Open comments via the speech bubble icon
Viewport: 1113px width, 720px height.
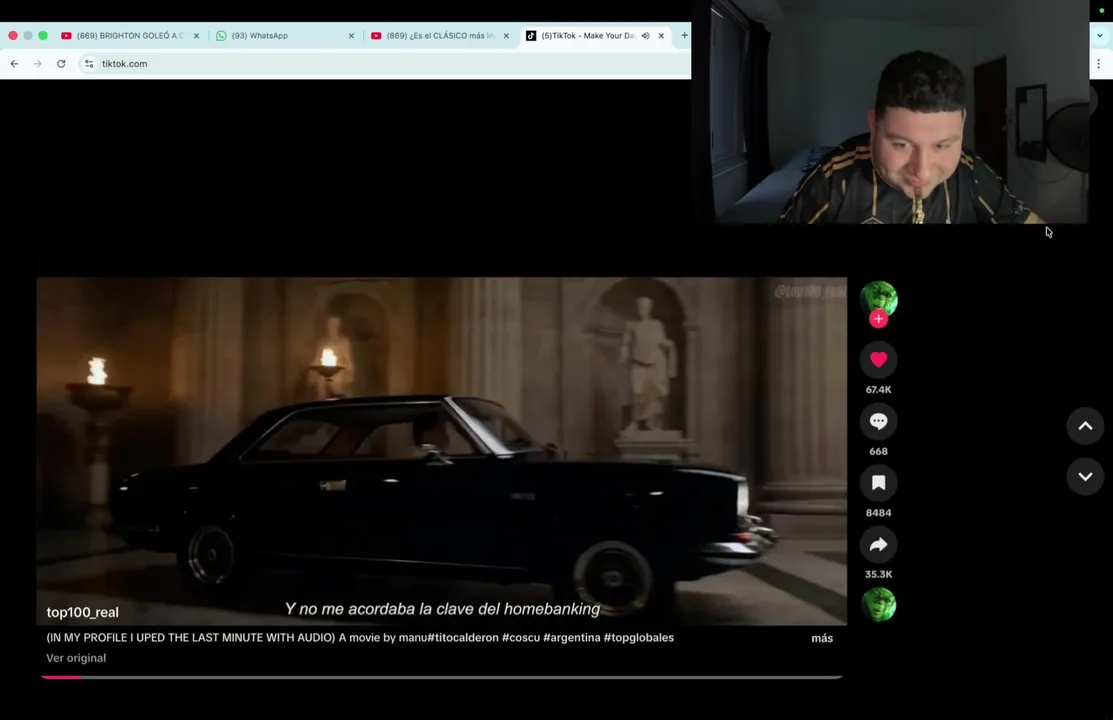(x=878, y=421)
